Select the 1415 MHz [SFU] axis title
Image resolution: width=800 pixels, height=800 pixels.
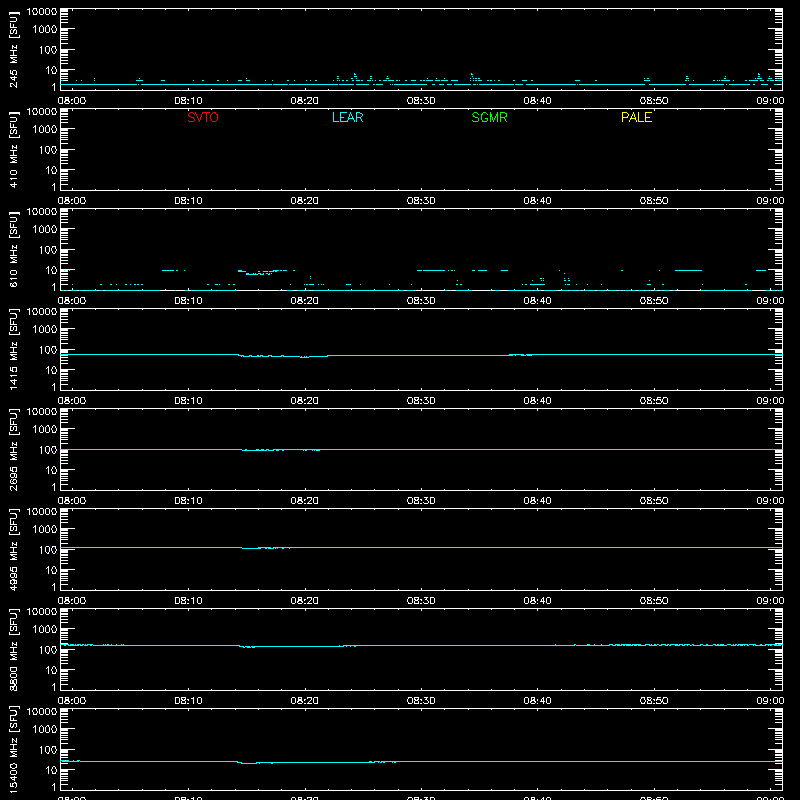[14, 349]
